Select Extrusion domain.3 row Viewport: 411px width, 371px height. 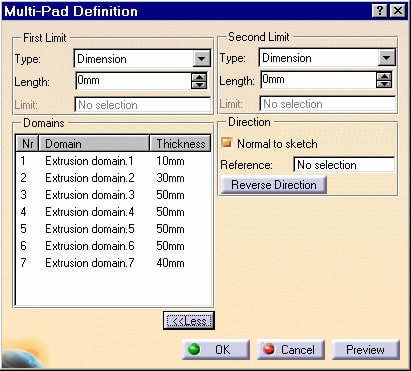113,195
